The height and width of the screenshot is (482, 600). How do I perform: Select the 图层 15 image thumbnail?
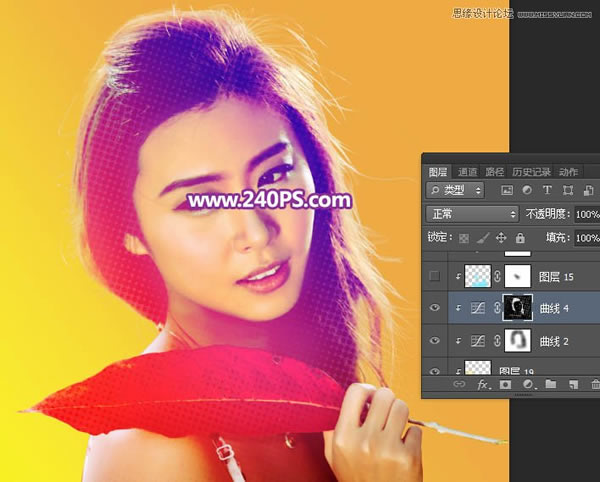[478, 276]
